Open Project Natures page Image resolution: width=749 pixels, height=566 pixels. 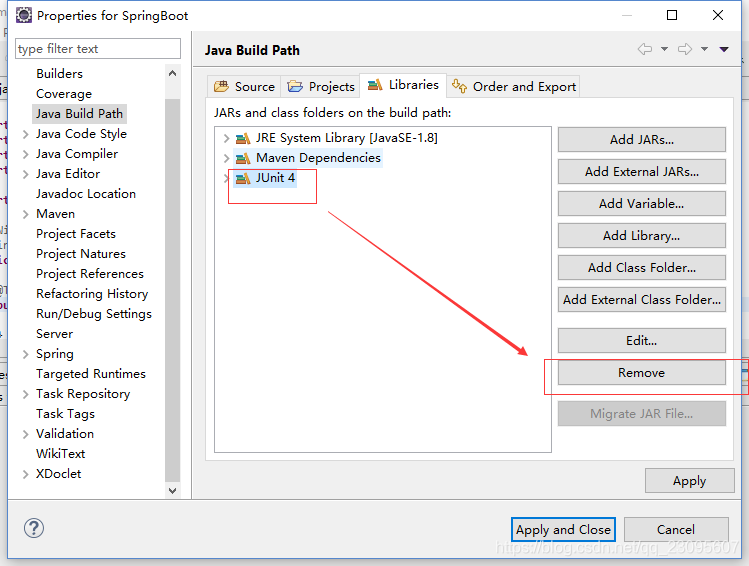click(81, 254)
